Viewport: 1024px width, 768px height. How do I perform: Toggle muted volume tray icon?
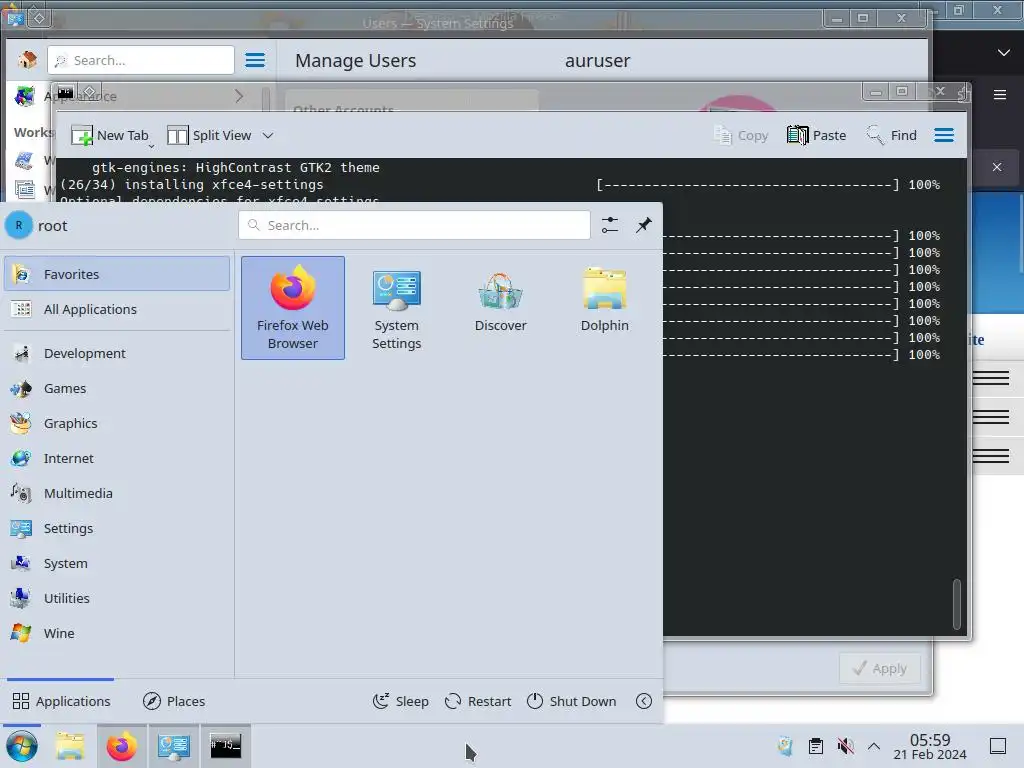845,746
